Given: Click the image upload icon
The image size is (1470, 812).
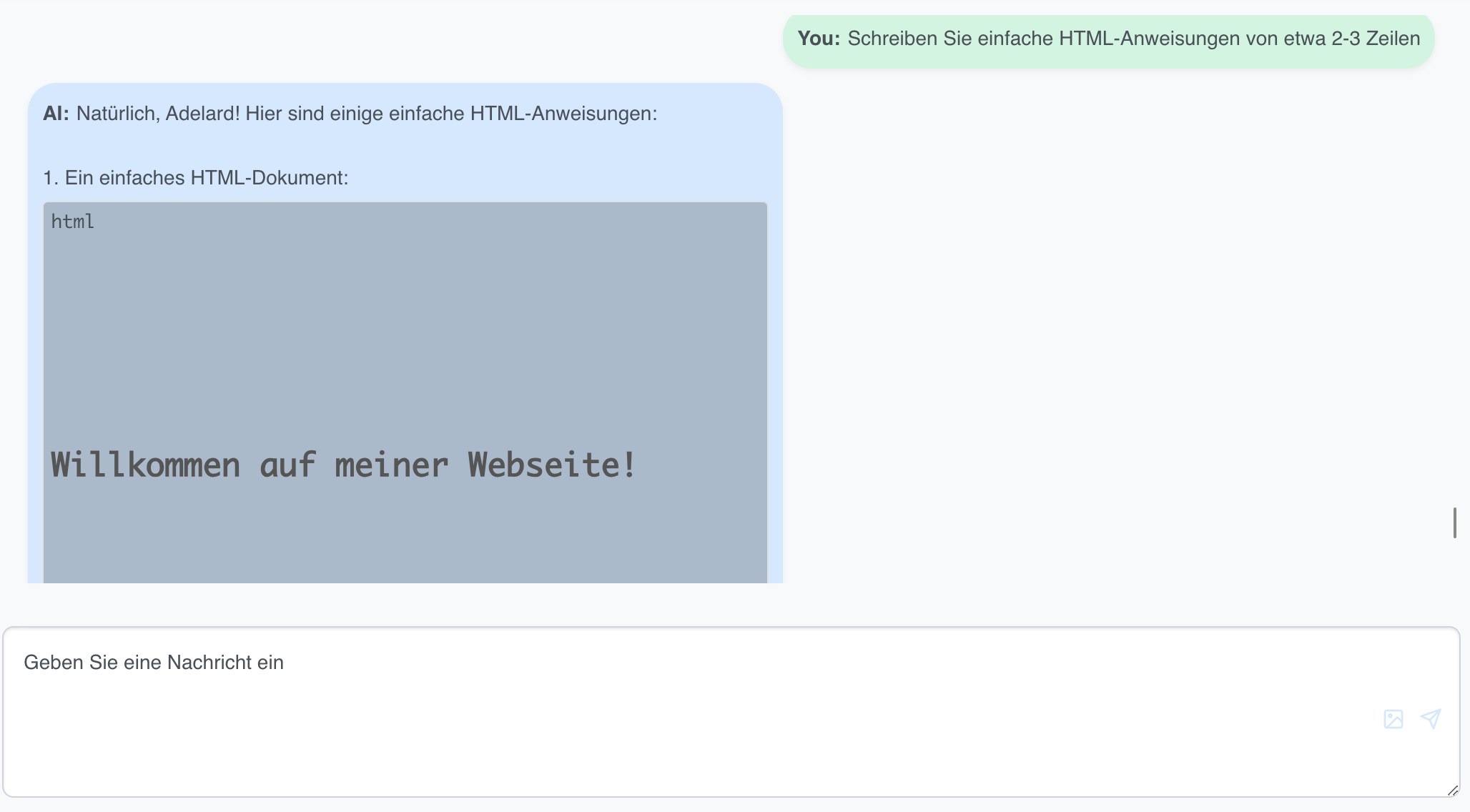Looking at the screenshot, I should 1393,719.
